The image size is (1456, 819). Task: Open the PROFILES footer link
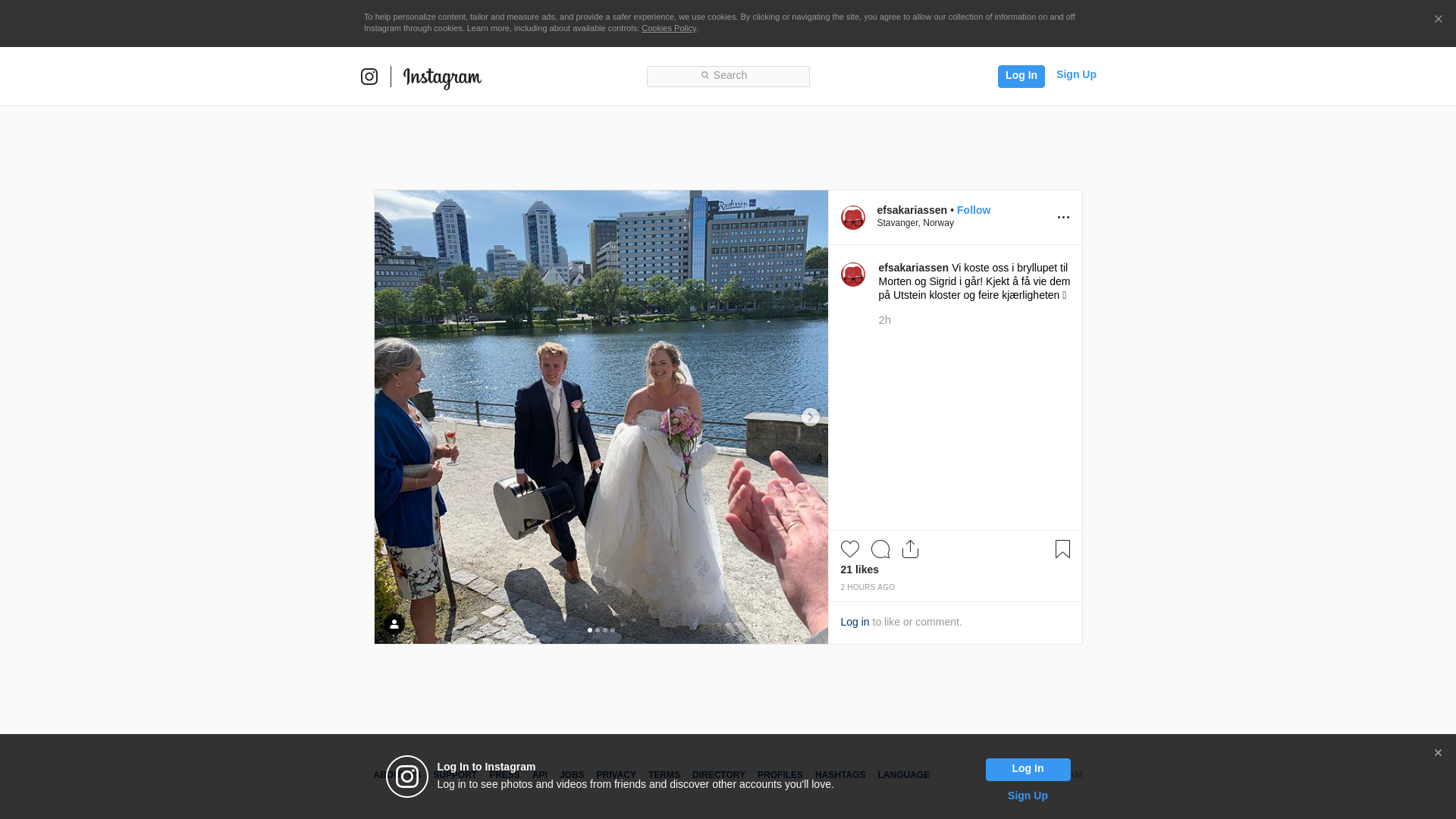(780, 775)
